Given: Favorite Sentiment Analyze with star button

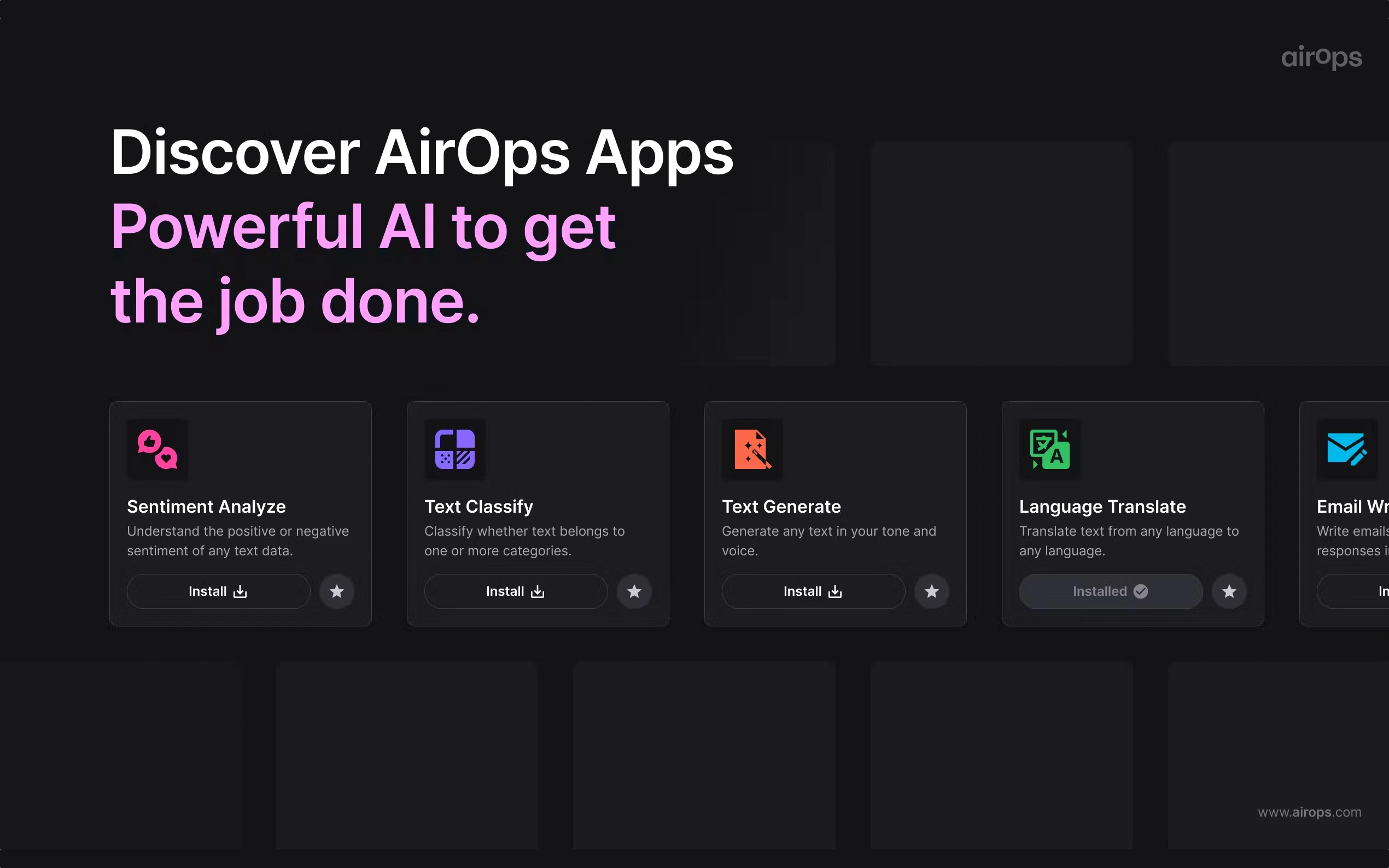Looking at the screenshot, I should point(336,591).
